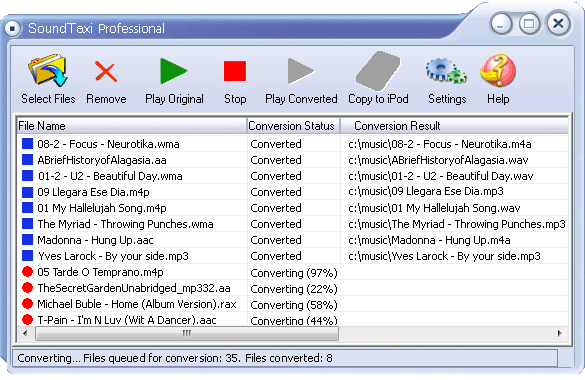Screen dimensions: 585x380
Task: Hit the red square Stop icon
Action: 235,71
